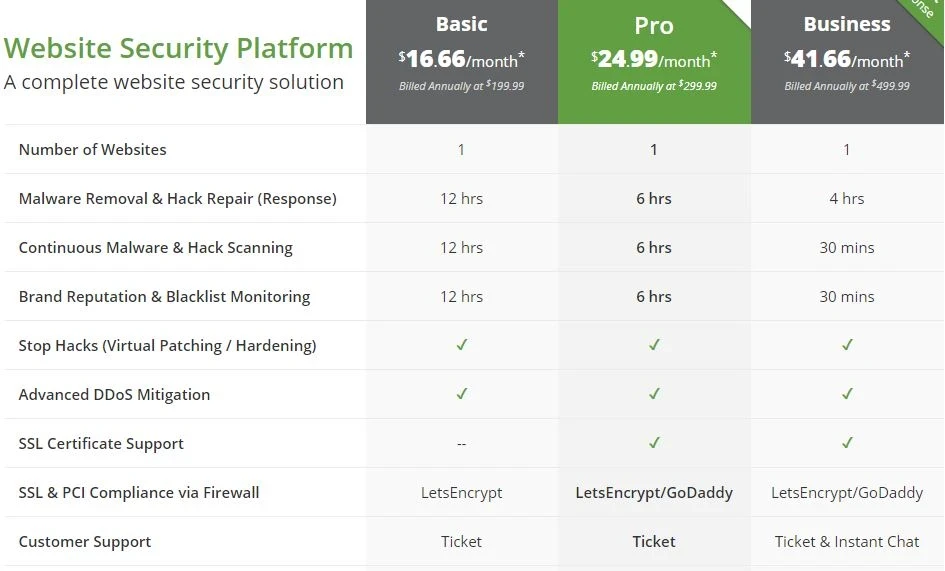Image resolution: width=945 pixels, height=571 pixels.
Task: Click Pro plan checkmark for Stop Hacks
Action: pyautogui.click(x=654, y=345)
